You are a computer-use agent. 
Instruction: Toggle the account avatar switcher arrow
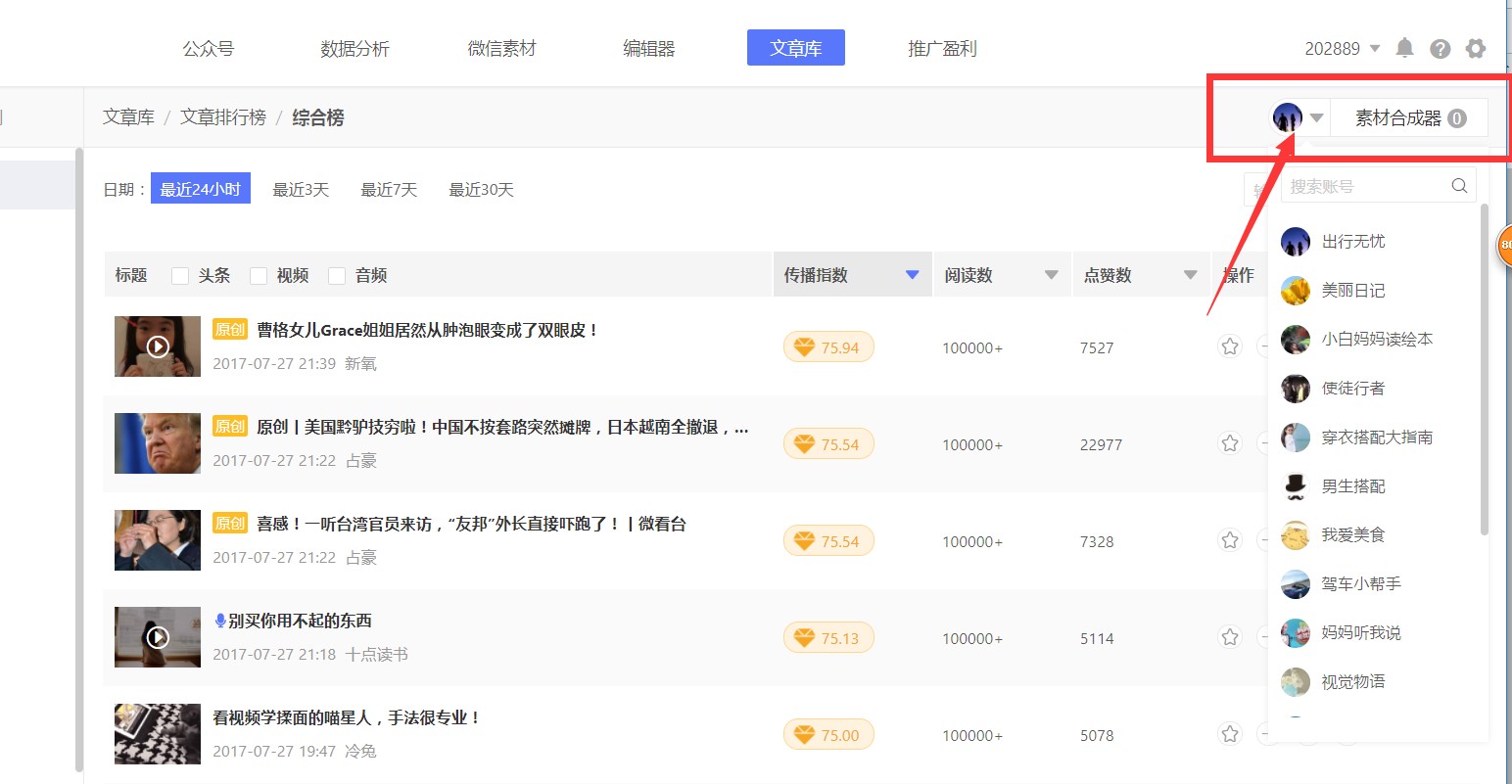click(x=1317, y=118)
